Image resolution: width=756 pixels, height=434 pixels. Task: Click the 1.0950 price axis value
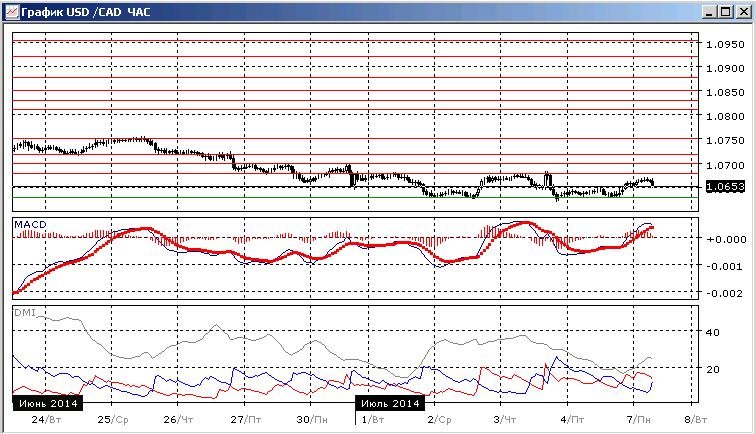tap(725, 44)
